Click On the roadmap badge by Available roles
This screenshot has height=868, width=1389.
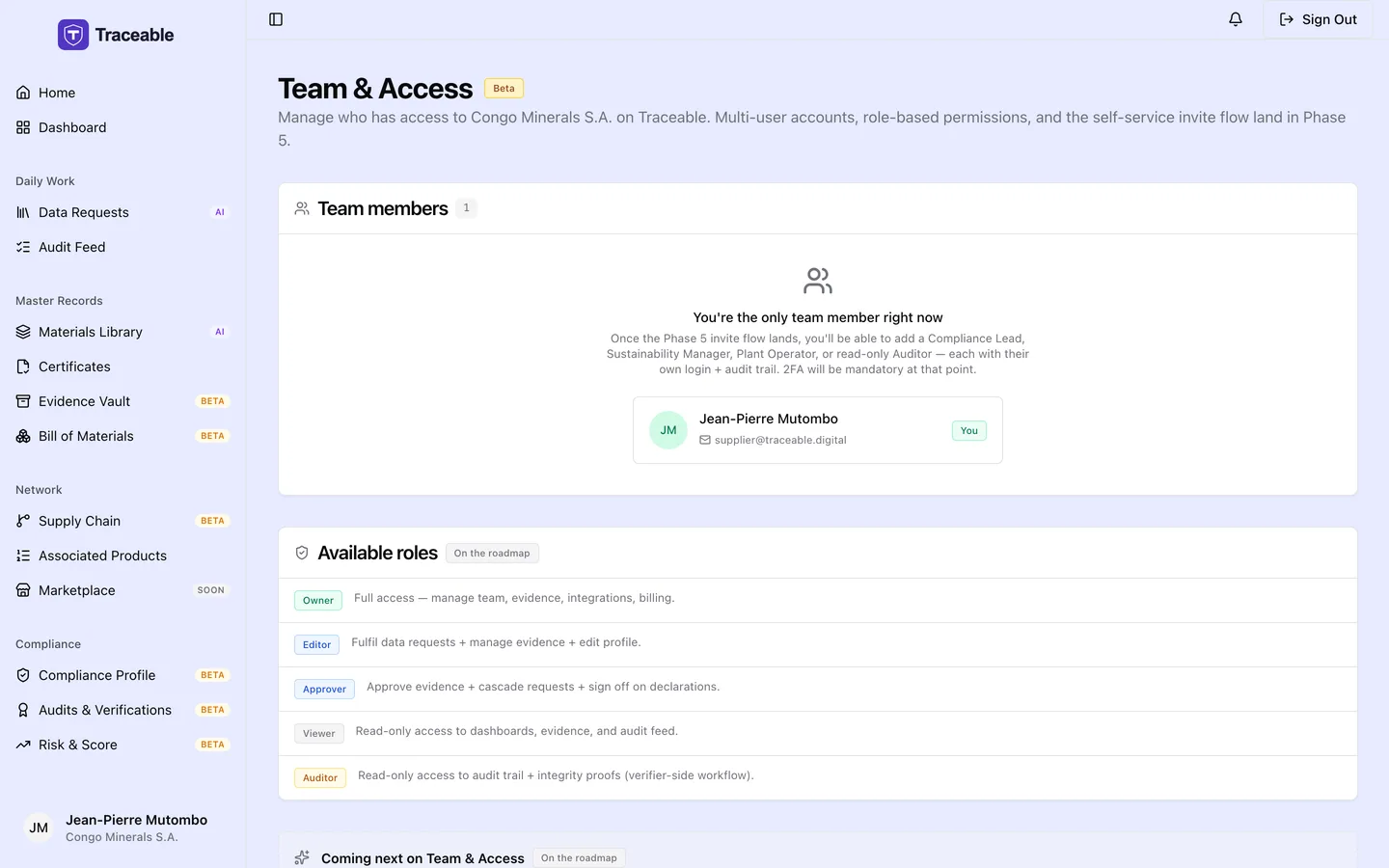click(492, 553)
